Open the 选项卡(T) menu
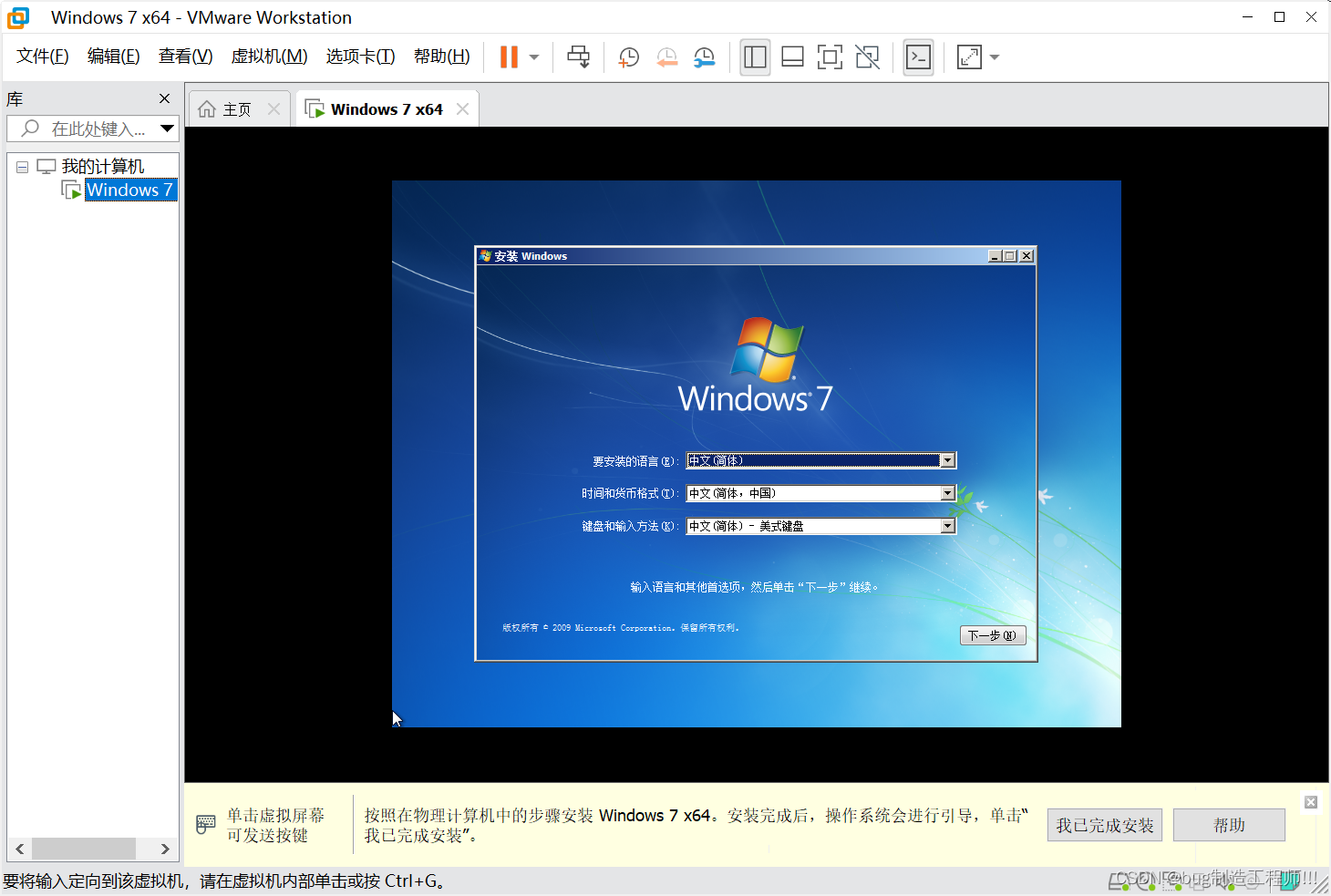The width and height of the screenshot is (1331, 896). (x=361, y=57)
